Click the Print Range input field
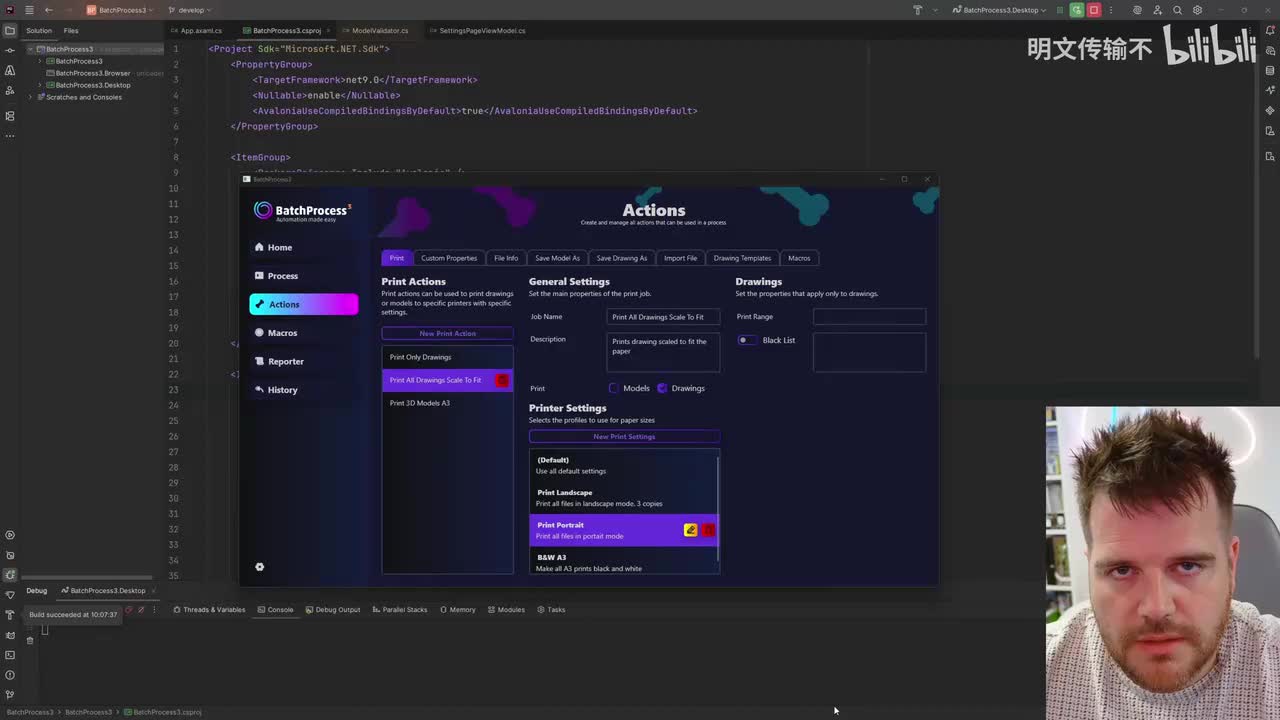1280x720 pixels. pyautogui.click(x=869, y=317)
